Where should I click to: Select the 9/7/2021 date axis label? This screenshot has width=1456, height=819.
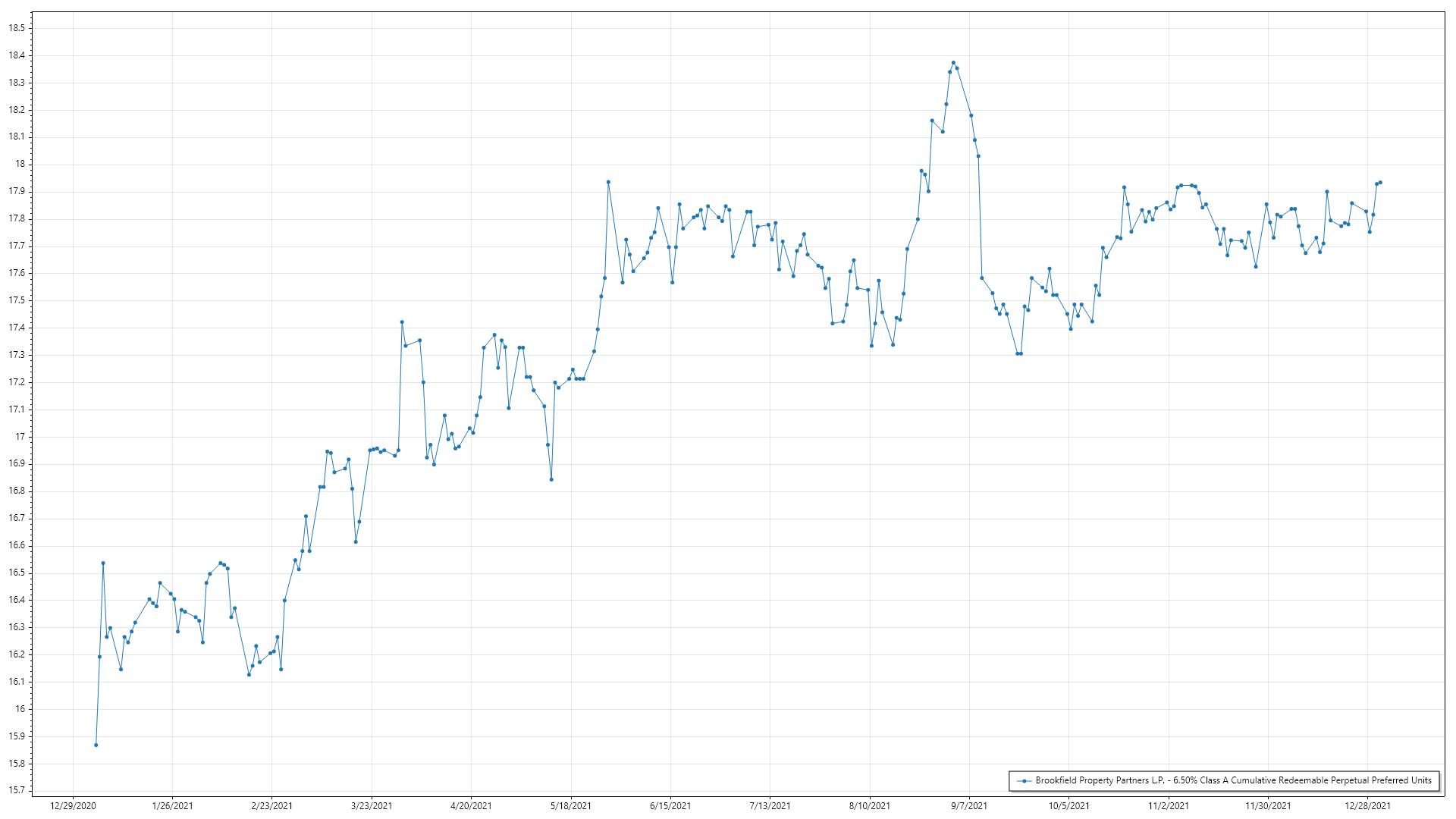click(x=969, y=806)
